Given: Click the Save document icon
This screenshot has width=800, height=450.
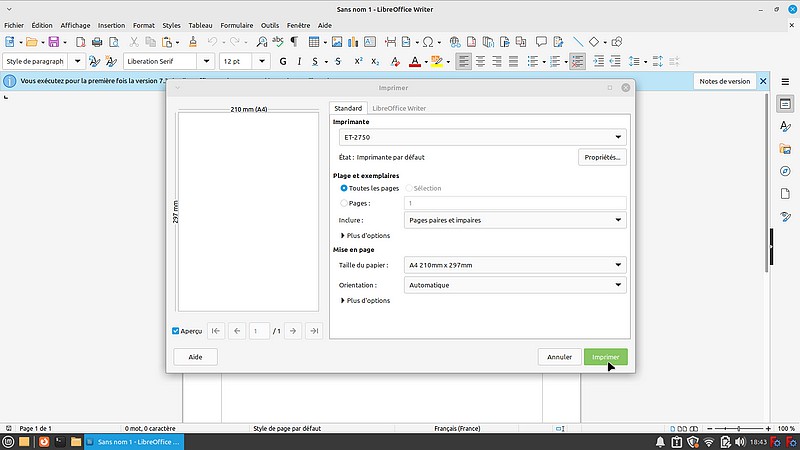Looking at the screenshot, I should point(54,42).
